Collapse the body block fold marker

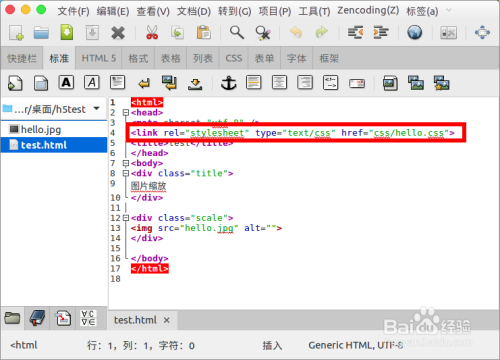126,163
